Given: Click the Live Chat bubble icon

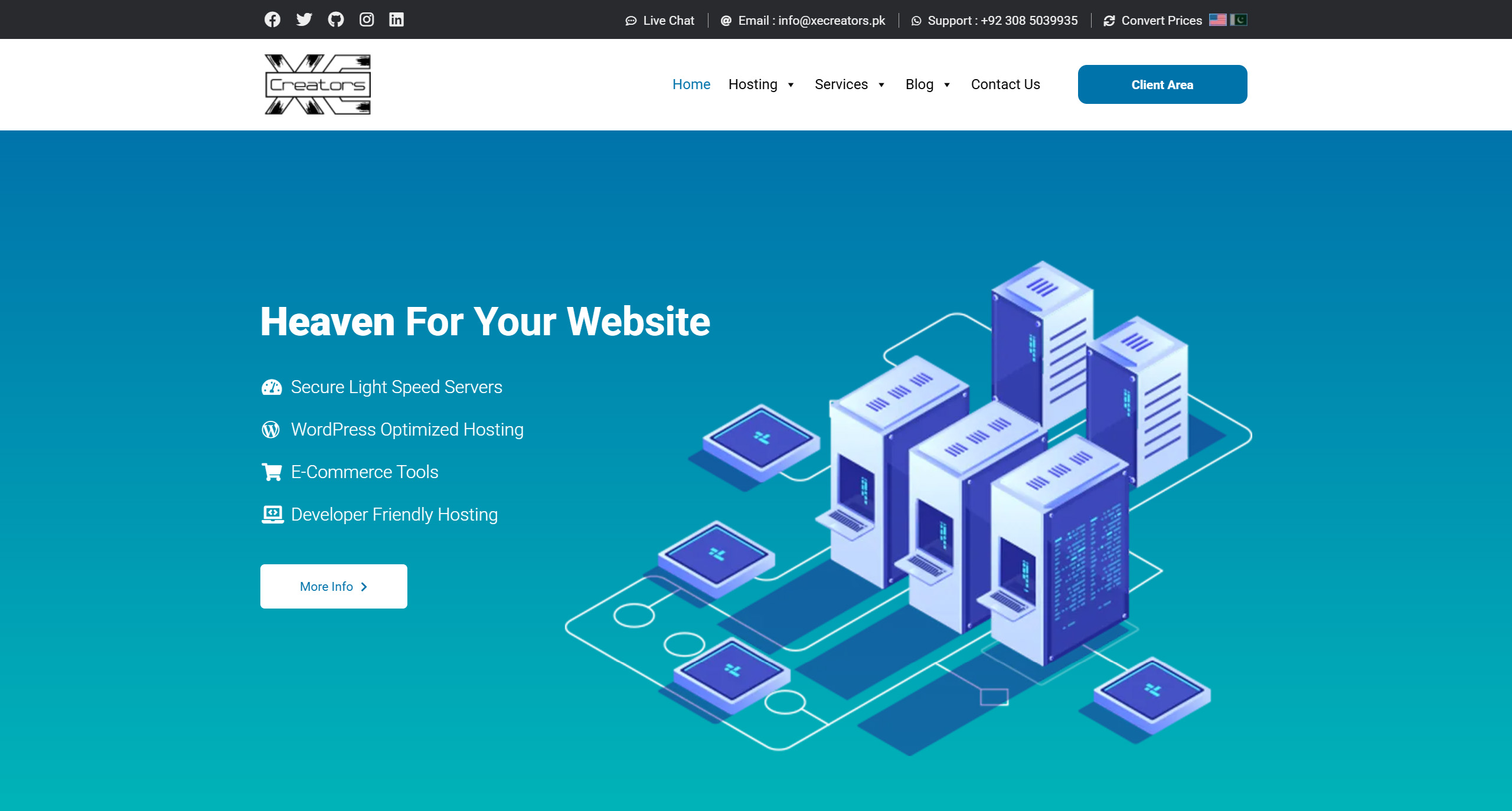Looking at the screenshot, I should click(631, 21).
